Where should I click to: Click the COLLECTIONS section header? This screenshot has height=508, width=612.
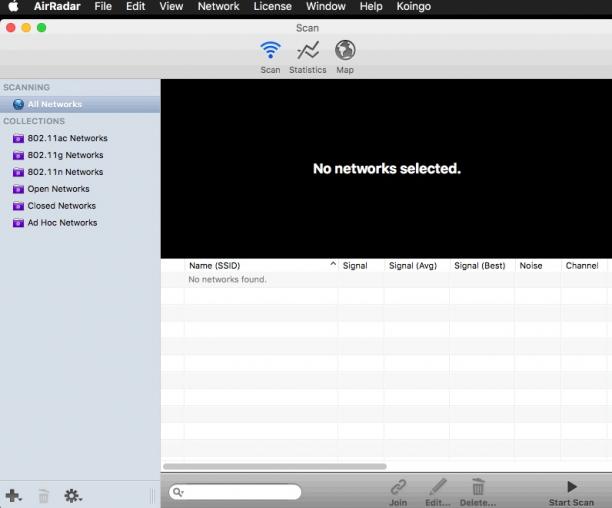(x=34, y=121)
